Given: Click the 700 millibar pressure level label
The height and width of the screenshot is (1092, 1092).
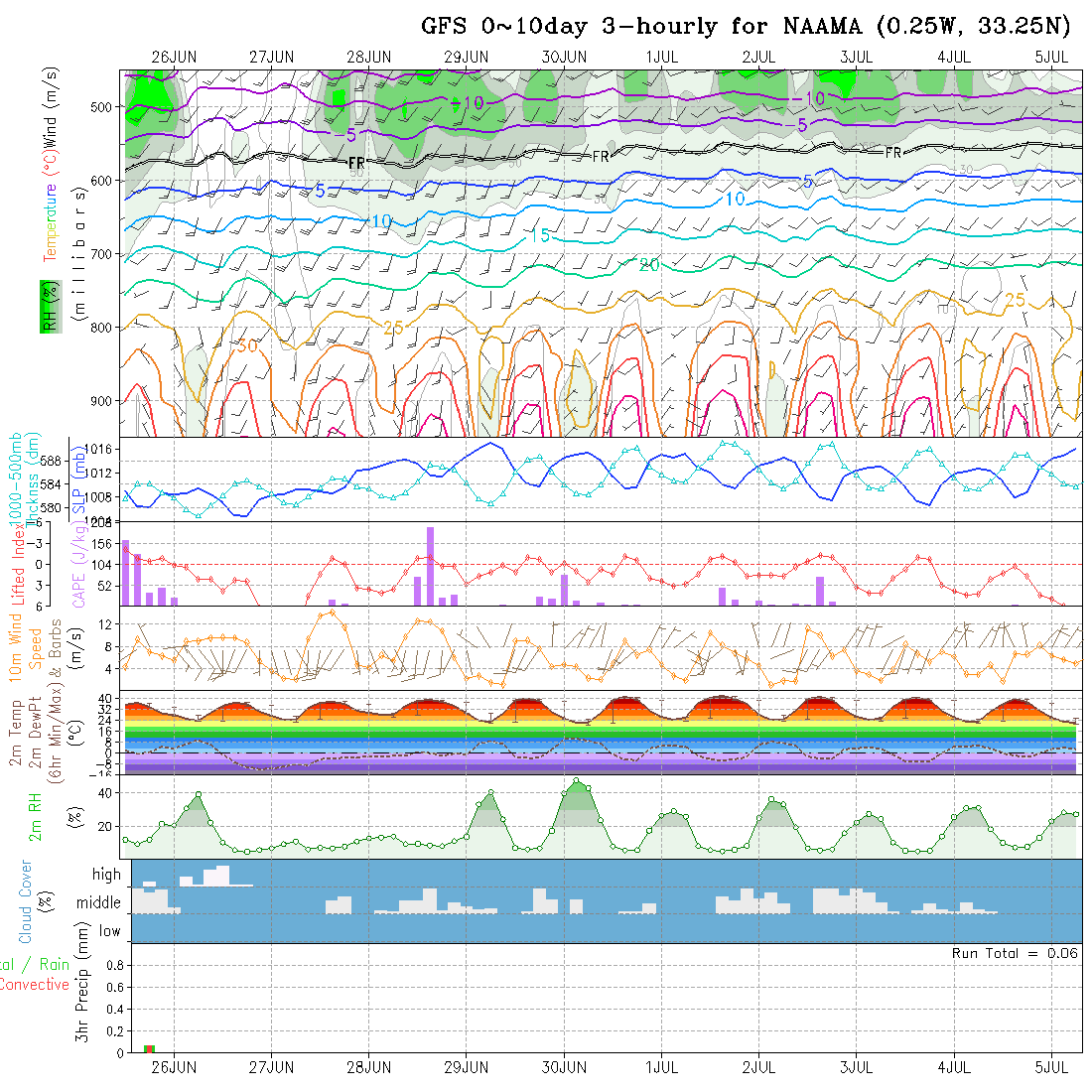Looking at the screenshot, I should (101, 254).
